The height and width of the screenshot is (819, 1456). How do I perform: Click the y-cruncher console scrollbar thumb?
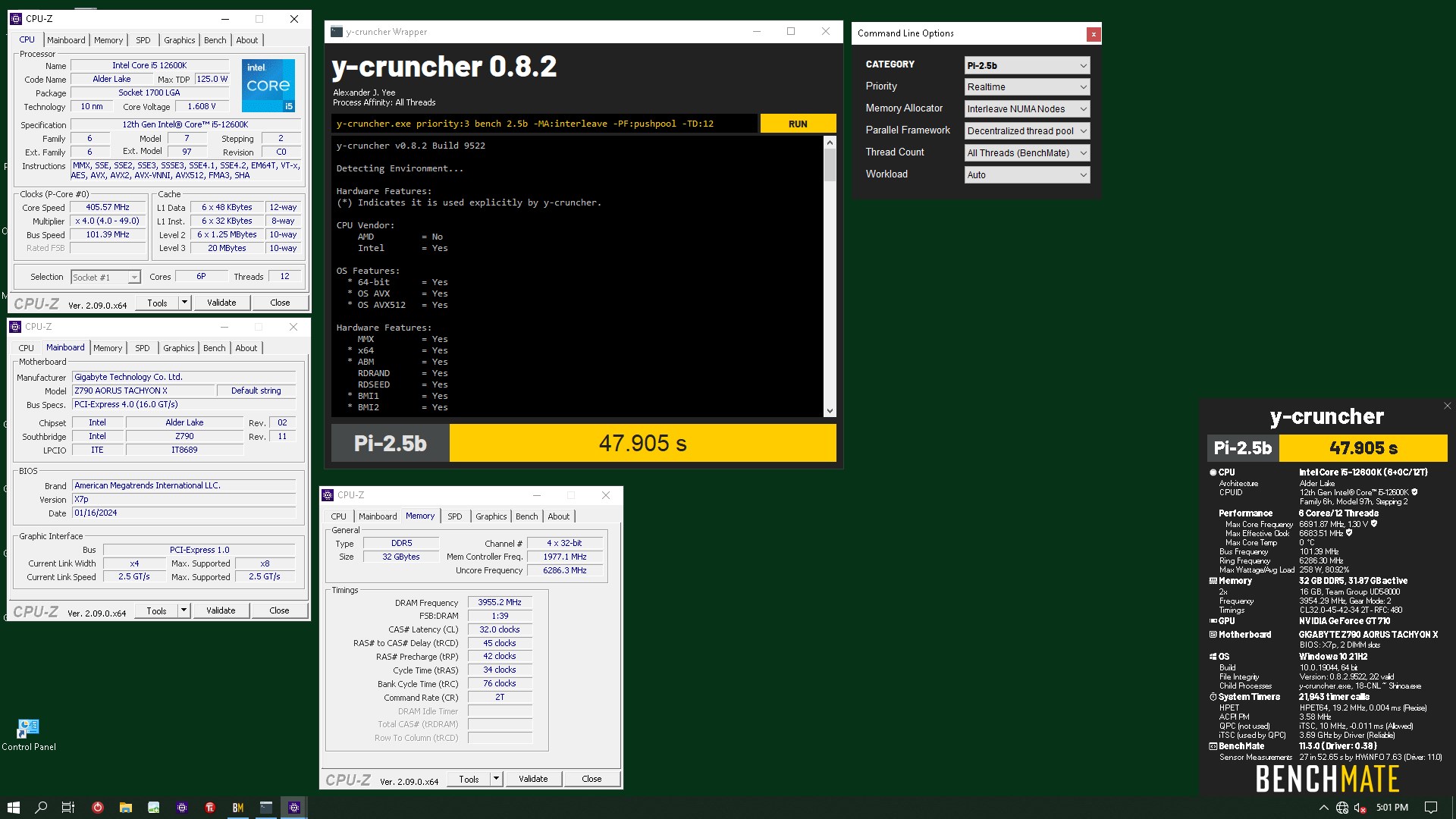pos(830,165)
